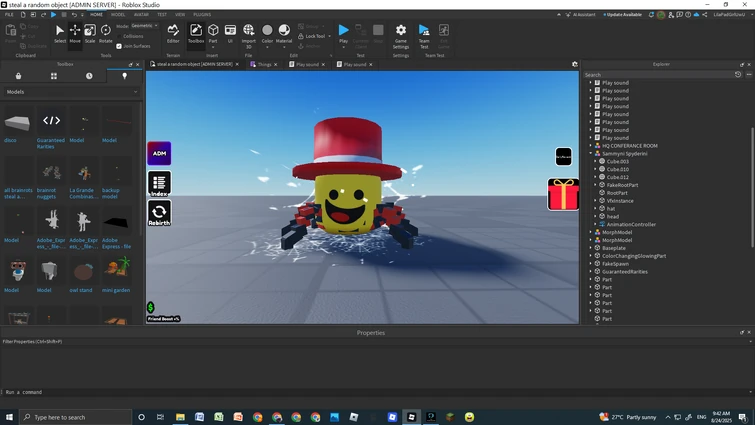This screenshot has width=755, height=425.
Task: Expand the HQ CONFERANCE ROOM node
Action: pyautogui.click(x=591, y=145)
